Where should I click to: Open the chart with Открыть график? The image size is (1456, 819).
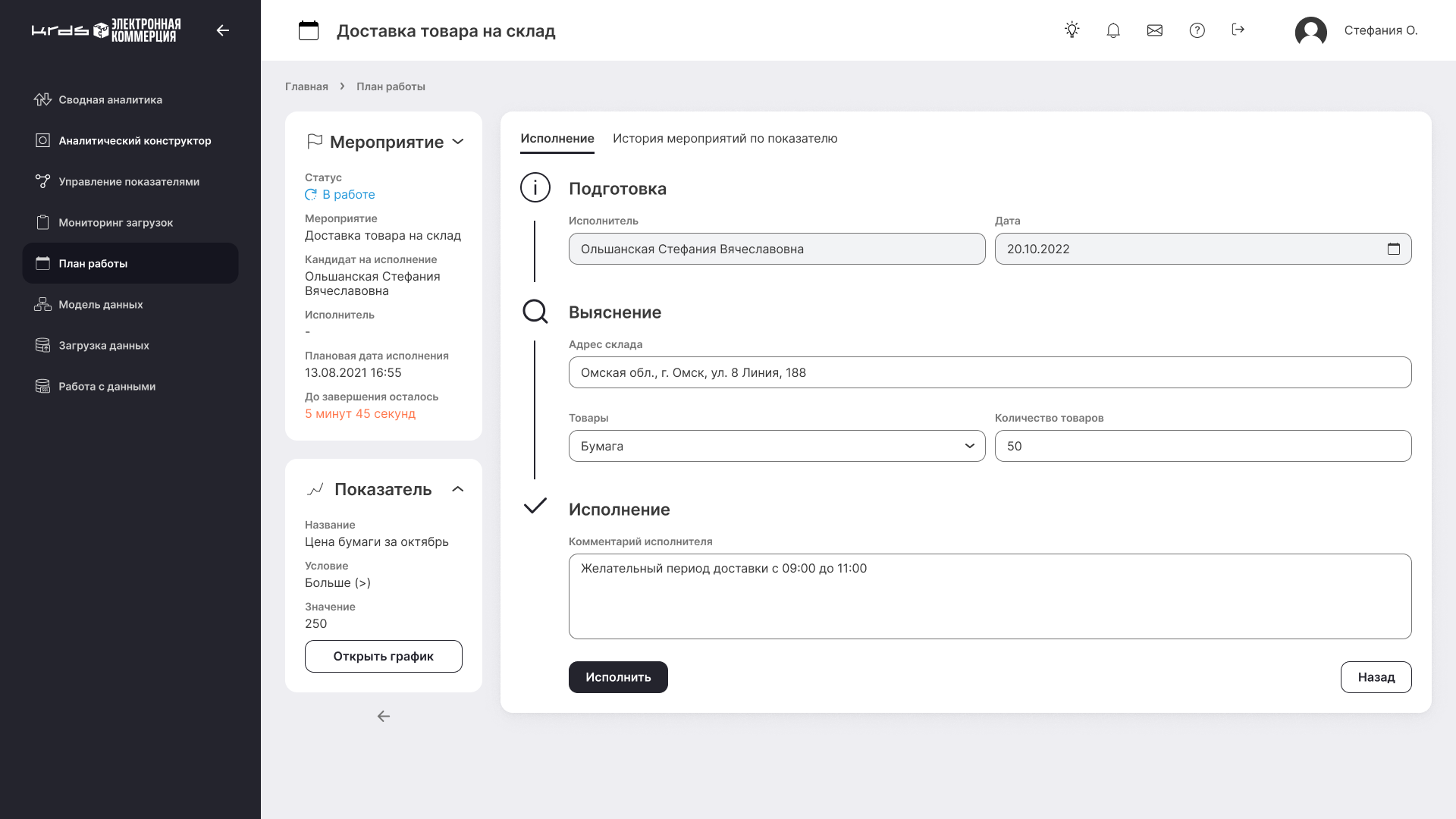click(383, 656)
